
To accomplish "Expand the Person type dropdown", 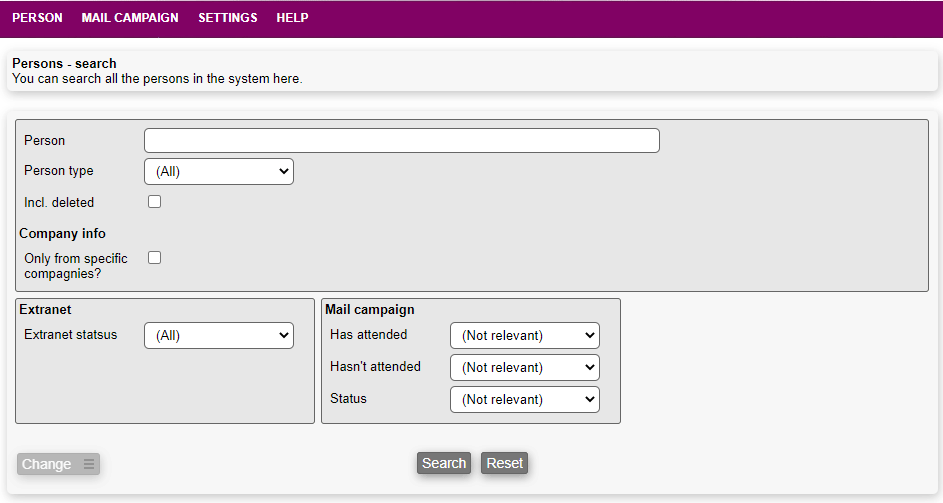I will (219, 171).
